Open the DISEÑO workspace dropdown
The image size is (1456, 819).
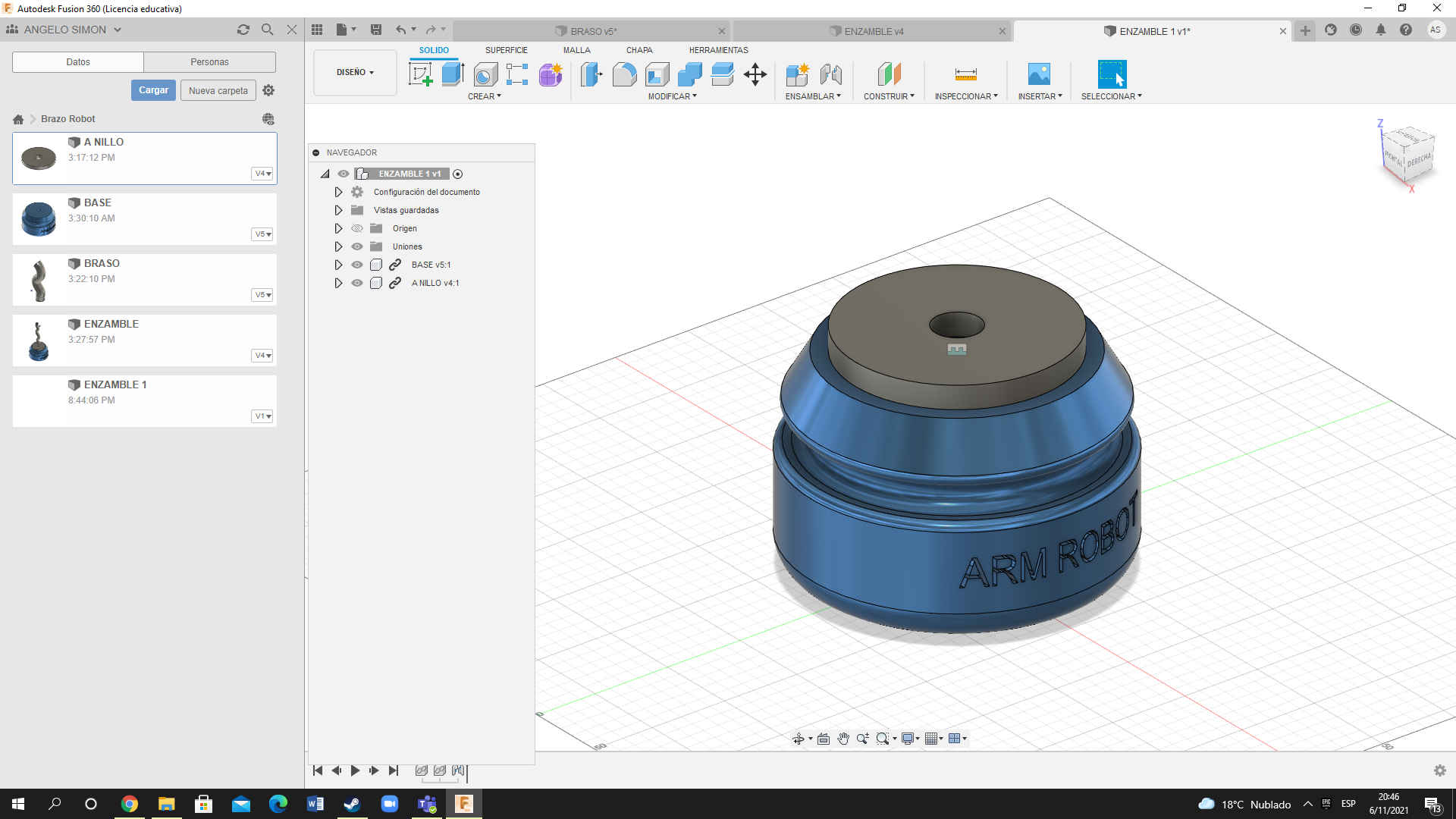point(355,72)
